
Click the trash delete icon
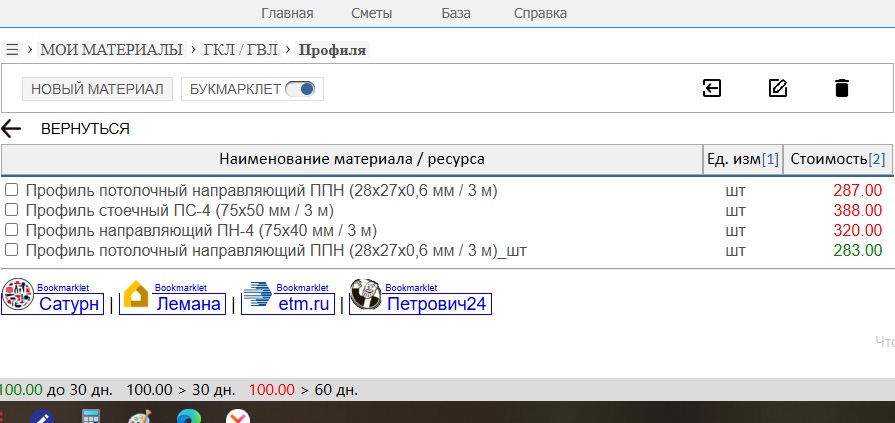(842, 88)
